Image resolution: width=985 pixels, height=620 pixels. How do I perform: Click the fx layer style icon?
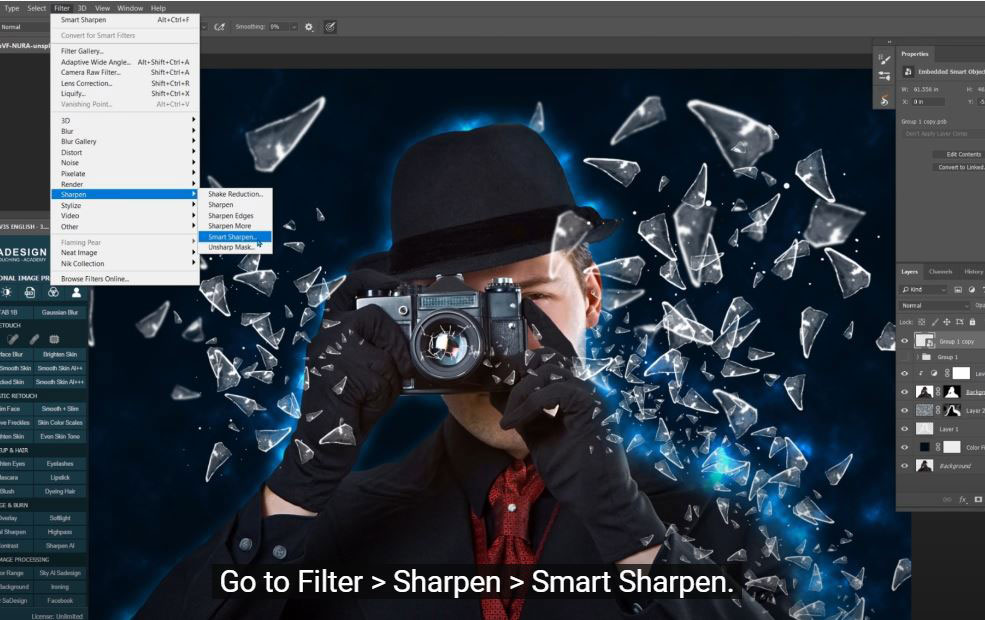pyautogui.click(x=964, y=498)
